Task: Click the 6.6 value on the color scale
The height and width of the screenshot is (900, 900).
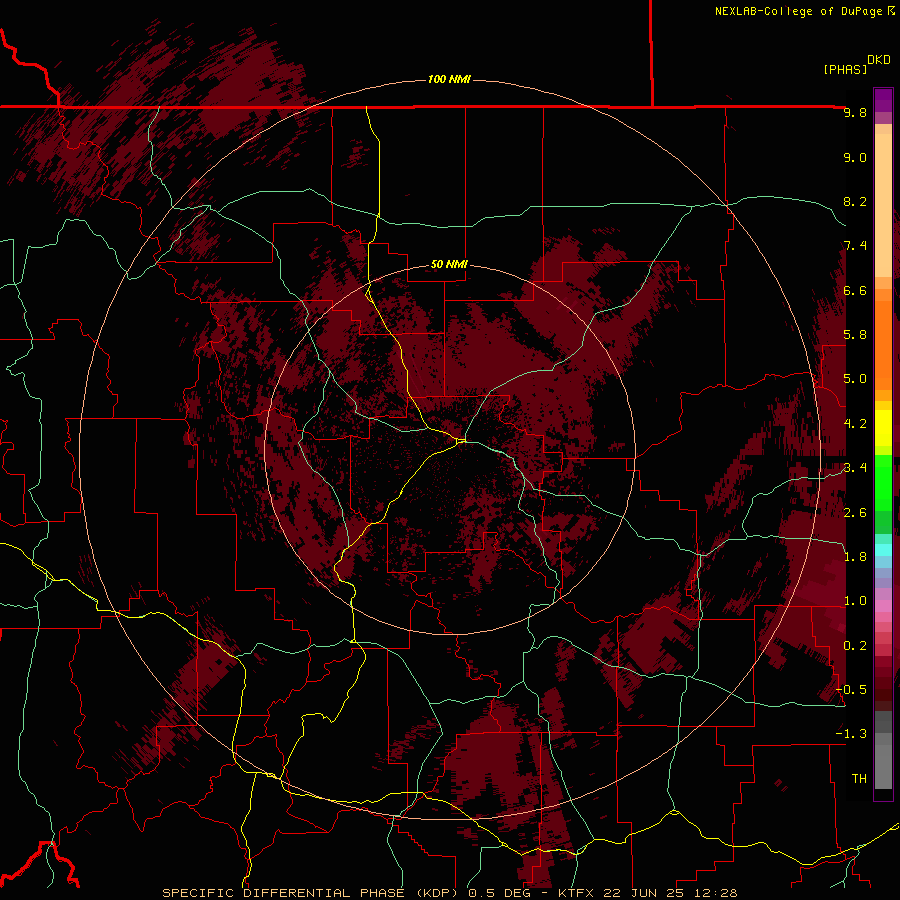Action: click(x=855, y=290)
